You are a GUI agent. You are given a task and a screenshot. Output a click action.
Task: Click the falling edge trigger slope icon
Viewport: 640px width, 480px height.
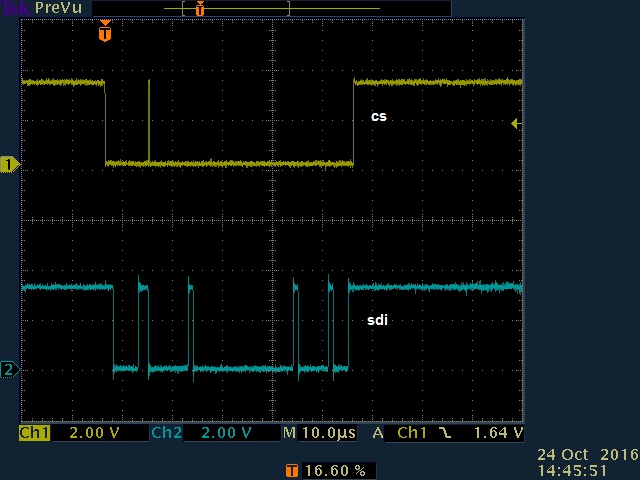(445, 433)
